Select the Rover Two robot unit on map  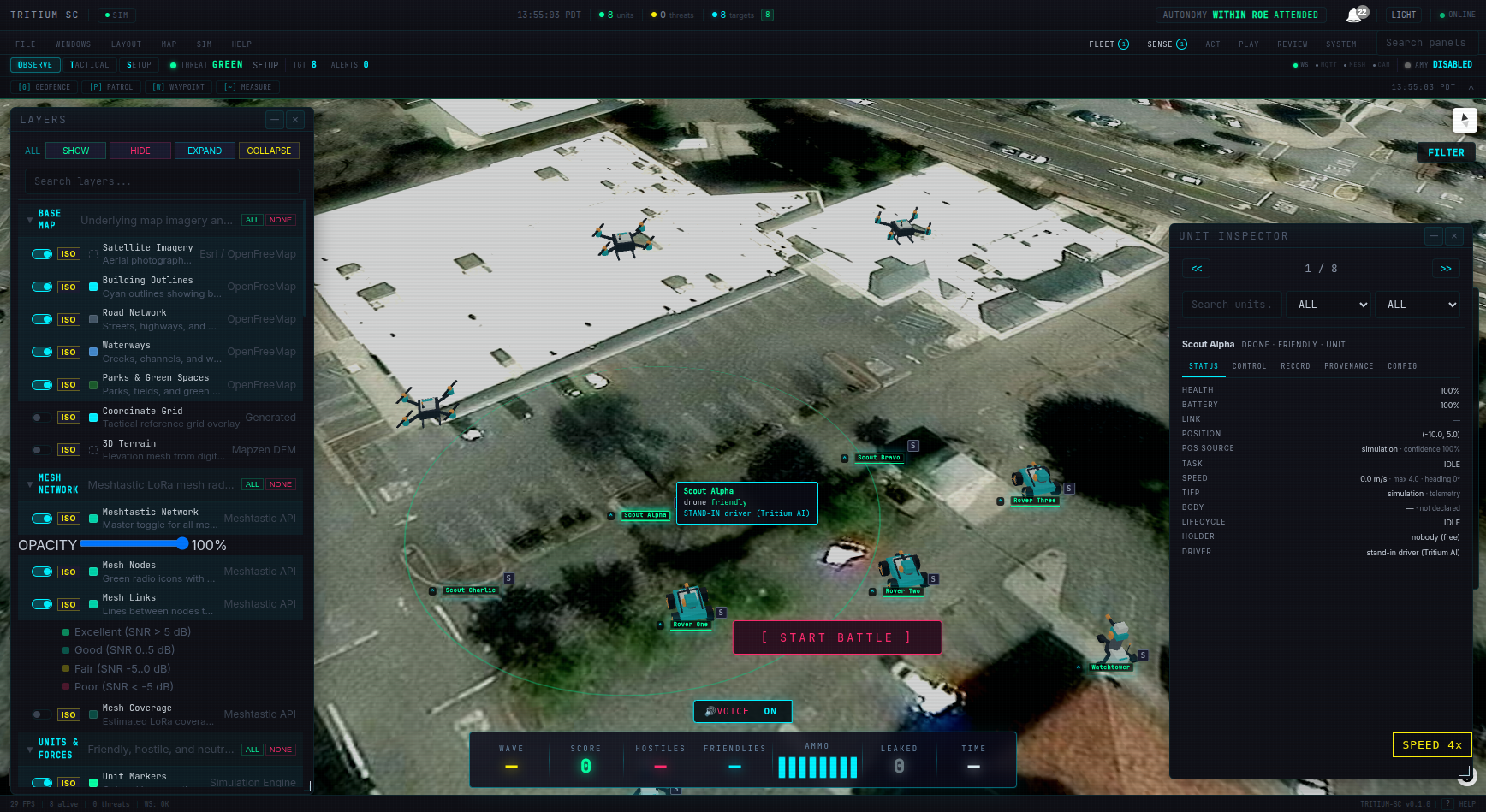[901, 569]
